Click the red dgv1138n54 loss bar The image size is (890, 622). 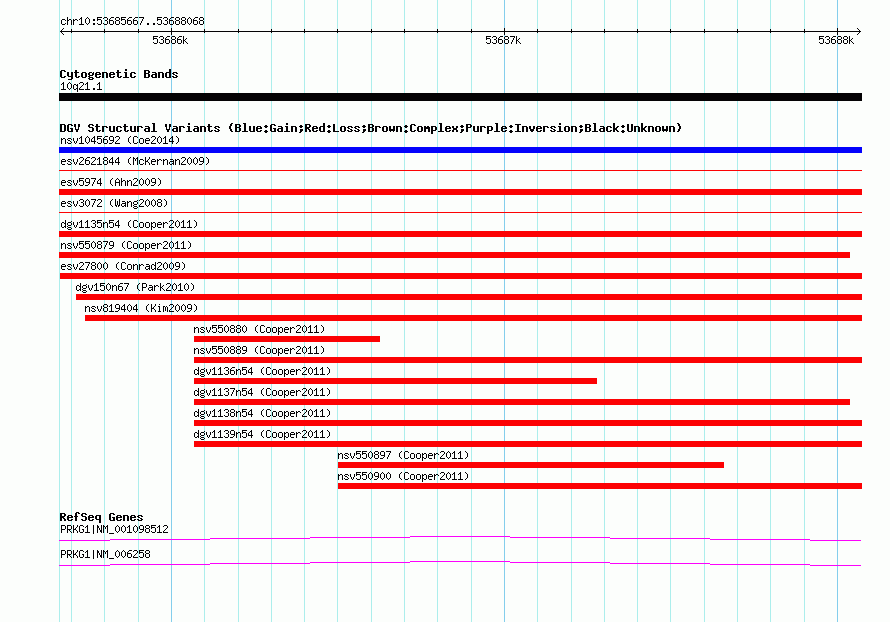[528, 423]
